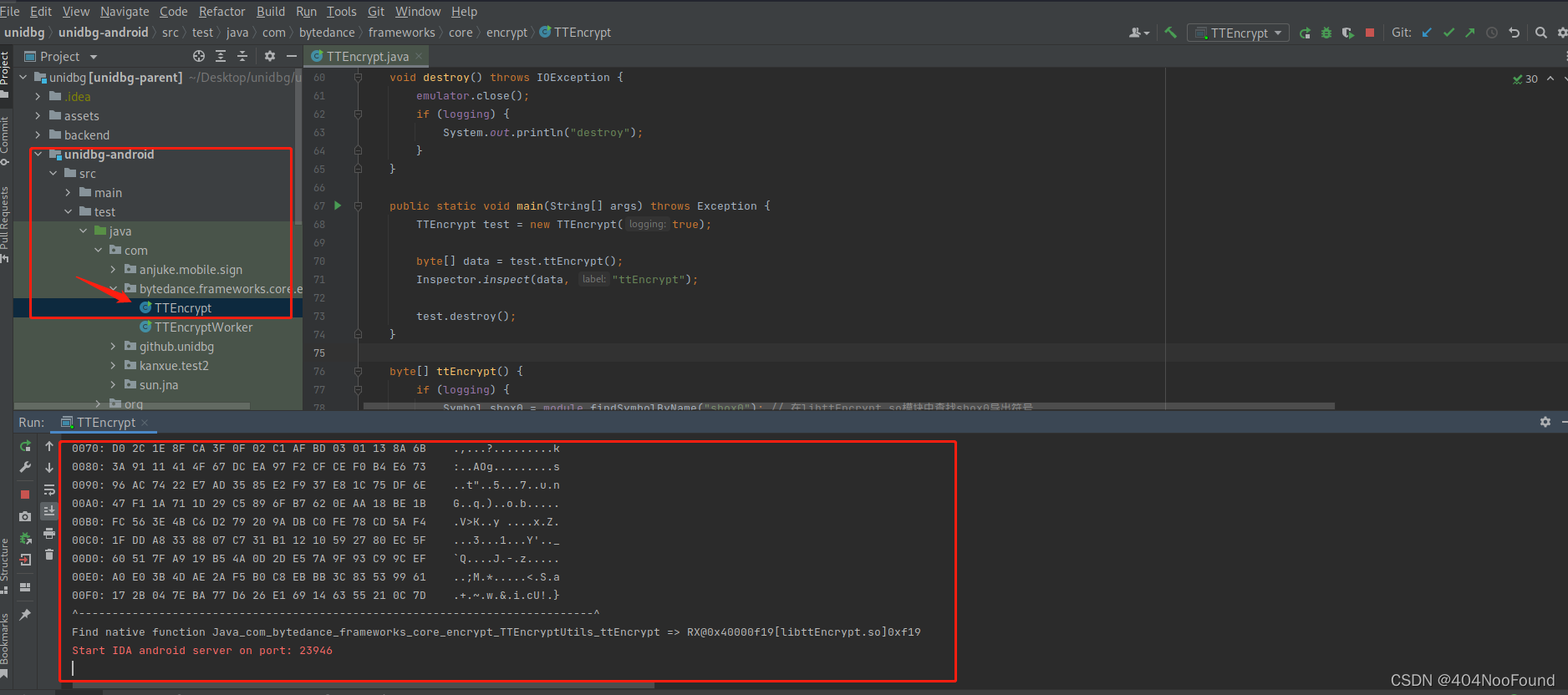Open the Commit tool window
The image size is (1568, 695).
click(5, 140)
